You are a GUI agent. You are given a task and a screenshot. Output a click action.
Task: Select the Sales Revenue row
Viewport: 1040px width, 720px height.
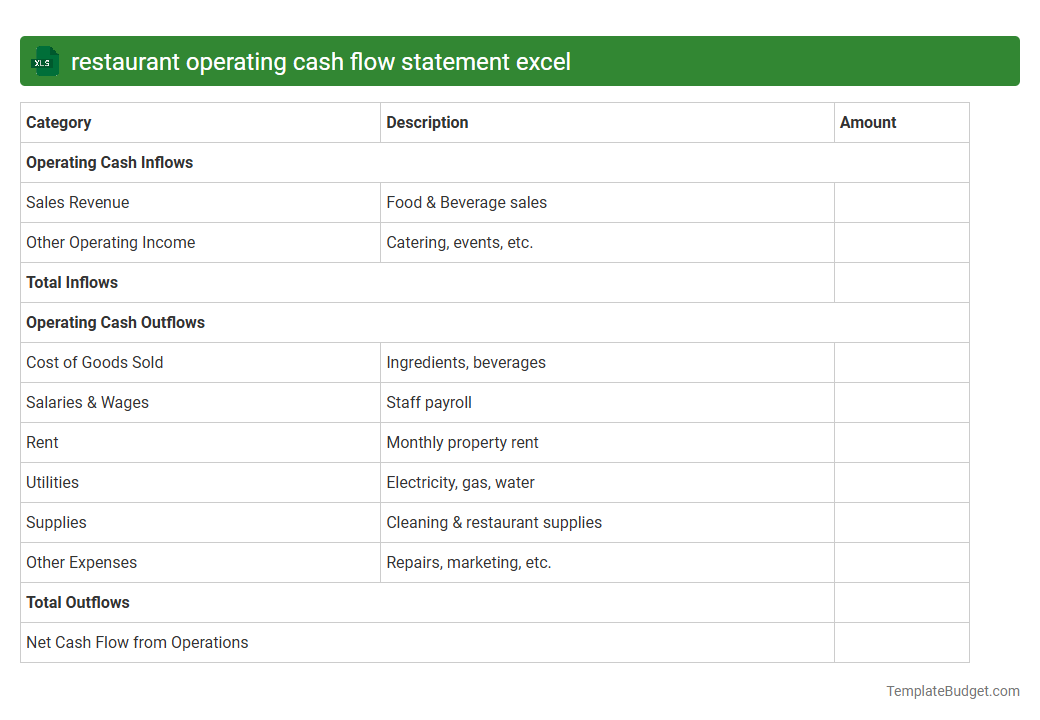[x=77, y=202]
